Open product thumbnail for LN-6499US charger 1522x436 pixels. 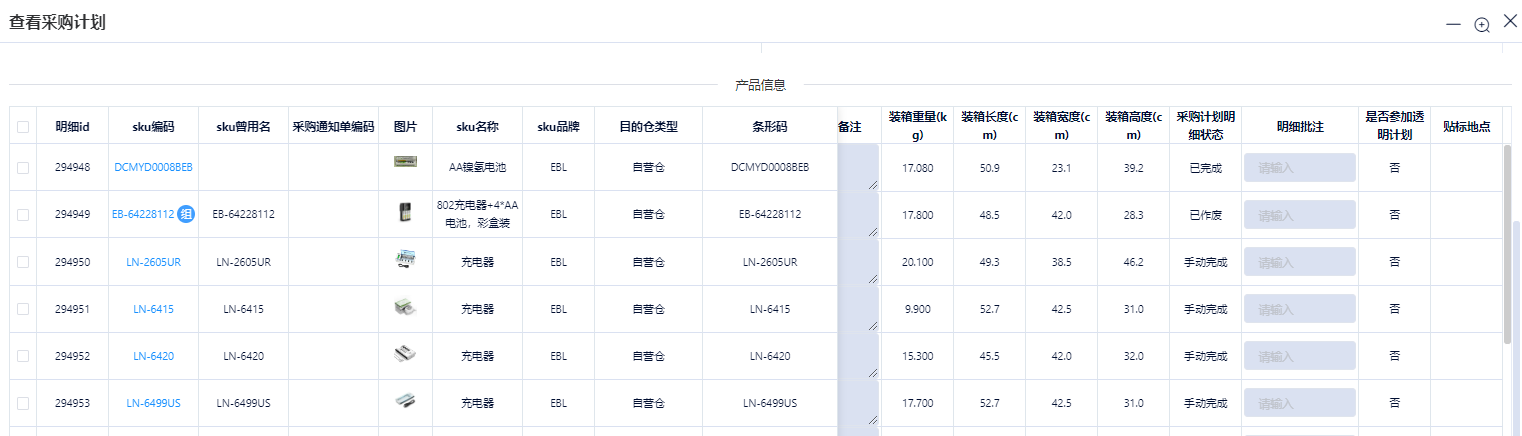[405, 402]
